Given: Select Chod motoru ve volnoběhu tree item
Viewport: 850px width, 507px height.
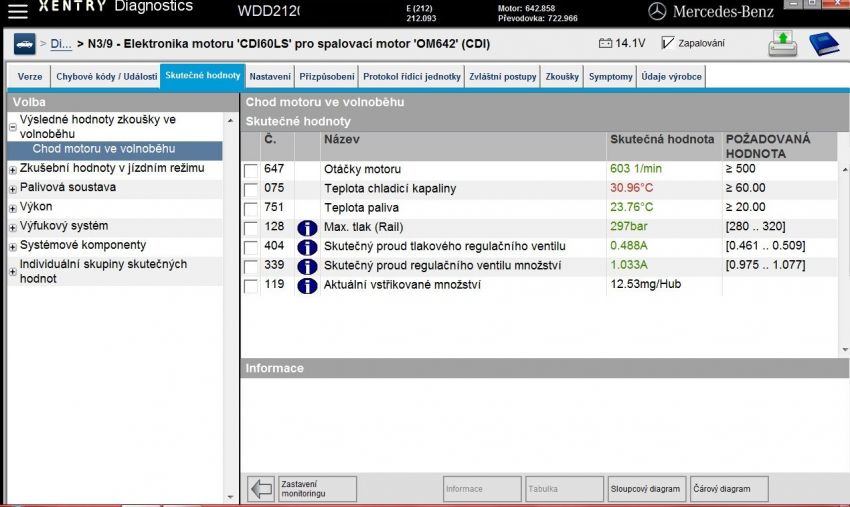Looking at the screenshot, I should [x=114, y=150].
